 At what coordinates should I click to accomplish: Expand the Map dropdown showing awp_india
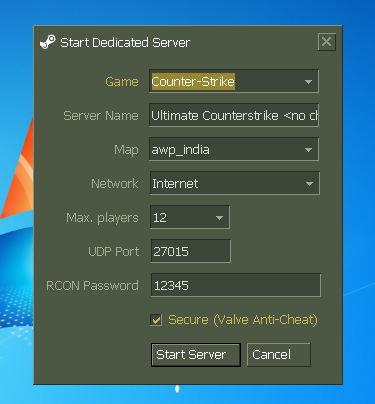point(234,149)
